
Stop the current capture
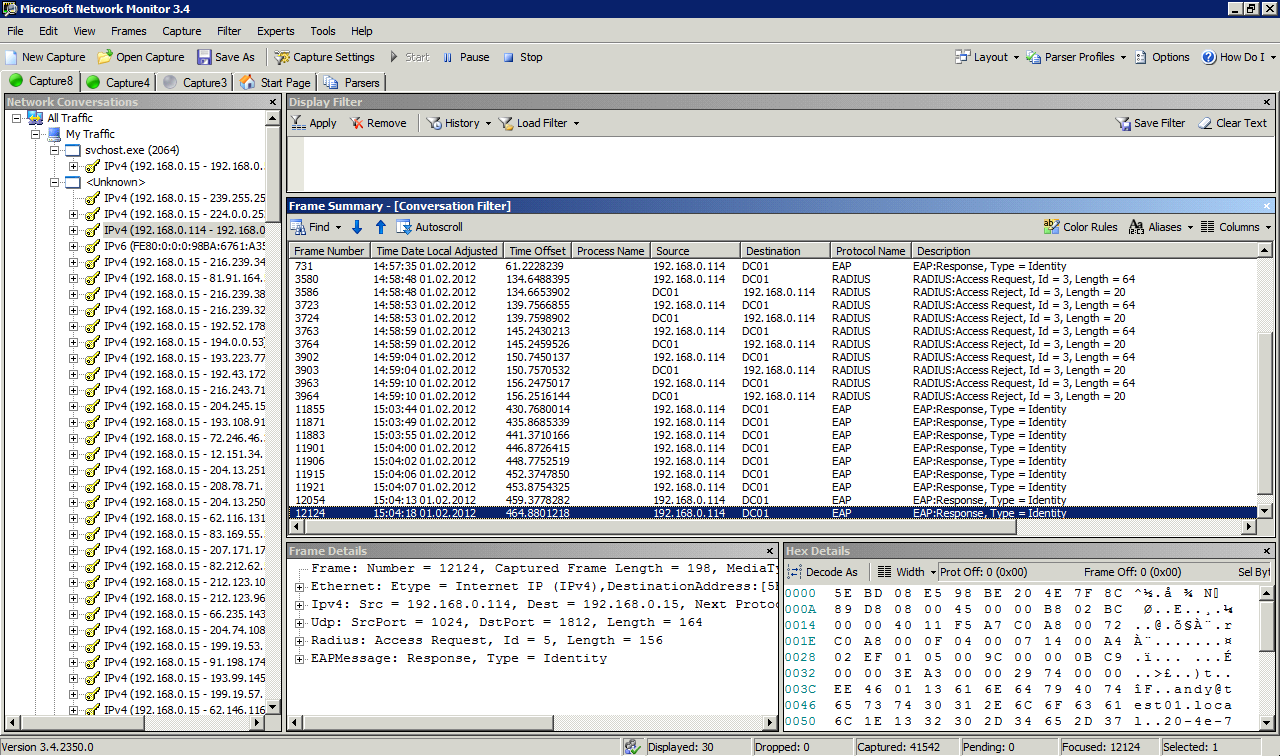click(x=522, y=57)
